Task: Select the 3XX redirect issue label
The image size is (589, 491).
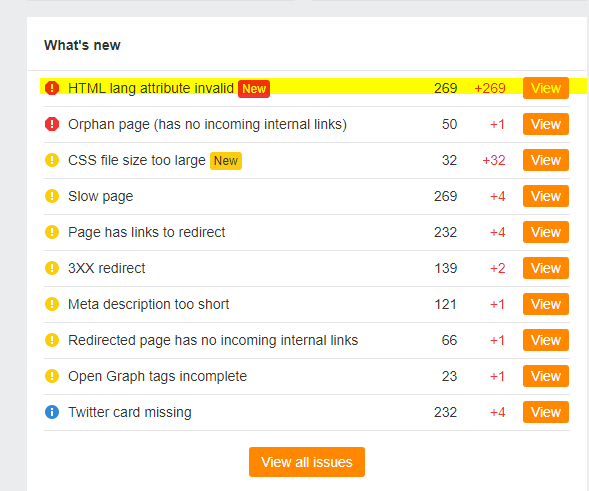Action: point(107,268)
